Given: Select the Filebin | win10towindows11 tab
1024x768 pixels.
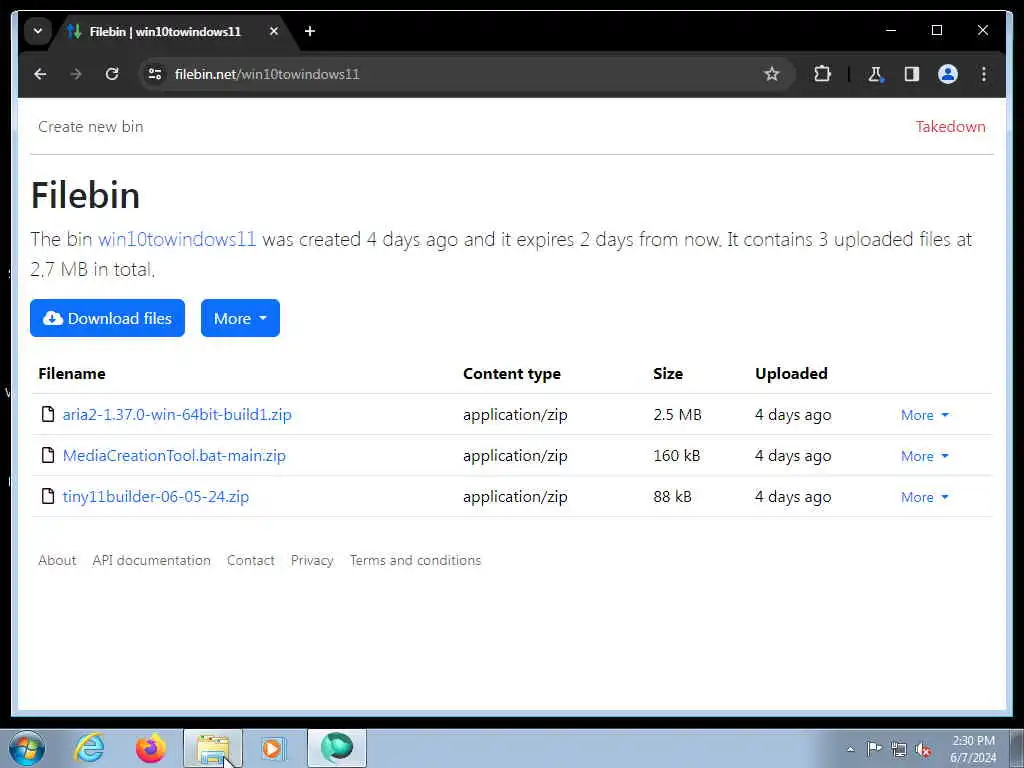Looking at the screenshot, I should pyautogui.click(x=173, y=31).
